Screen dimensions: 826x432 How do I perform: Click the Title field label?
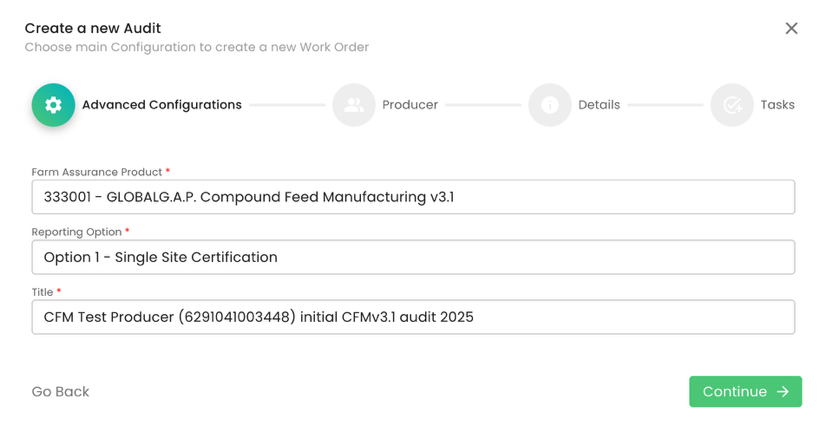(x=42, y=292)
